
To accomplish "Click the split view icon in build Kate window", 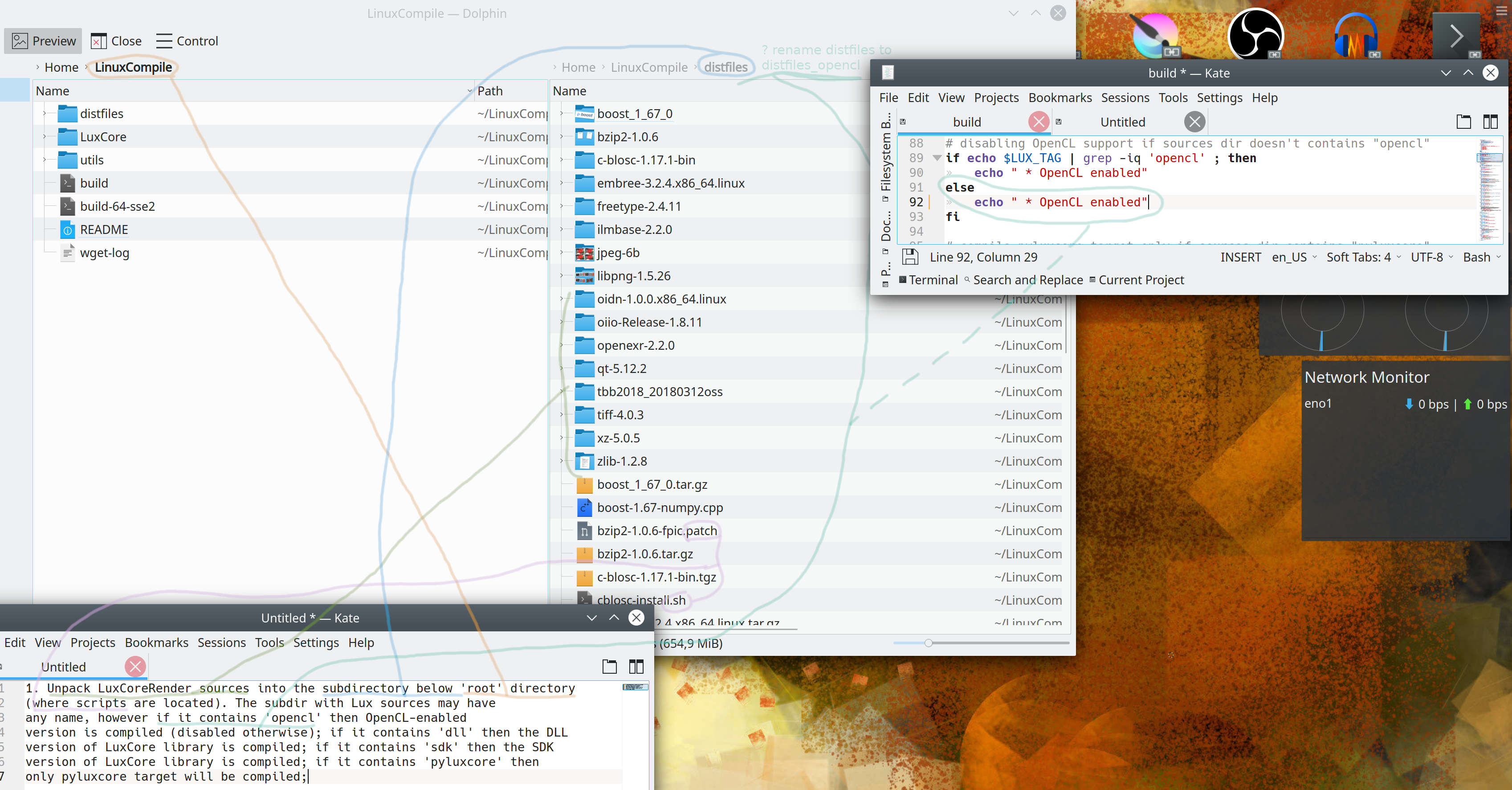I will tap(1490, 122).
